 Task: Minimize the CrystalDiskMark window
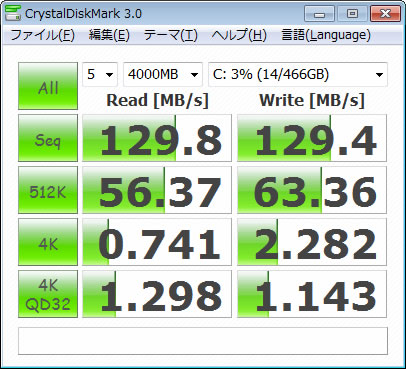[319, 14]
